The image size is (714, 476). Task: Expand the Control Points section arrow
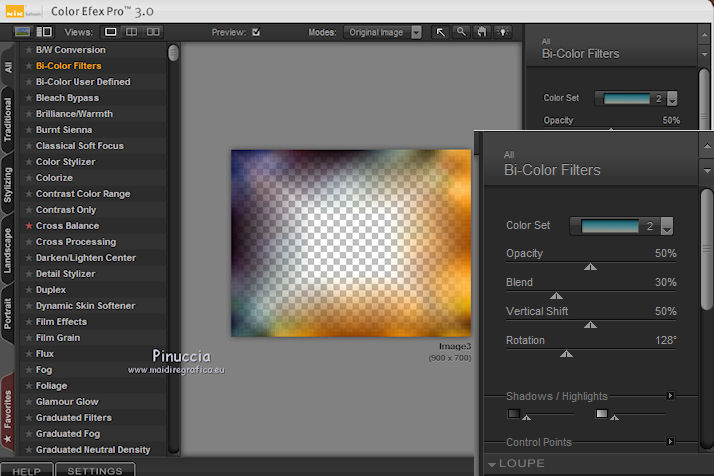click(x=670, y=441)
